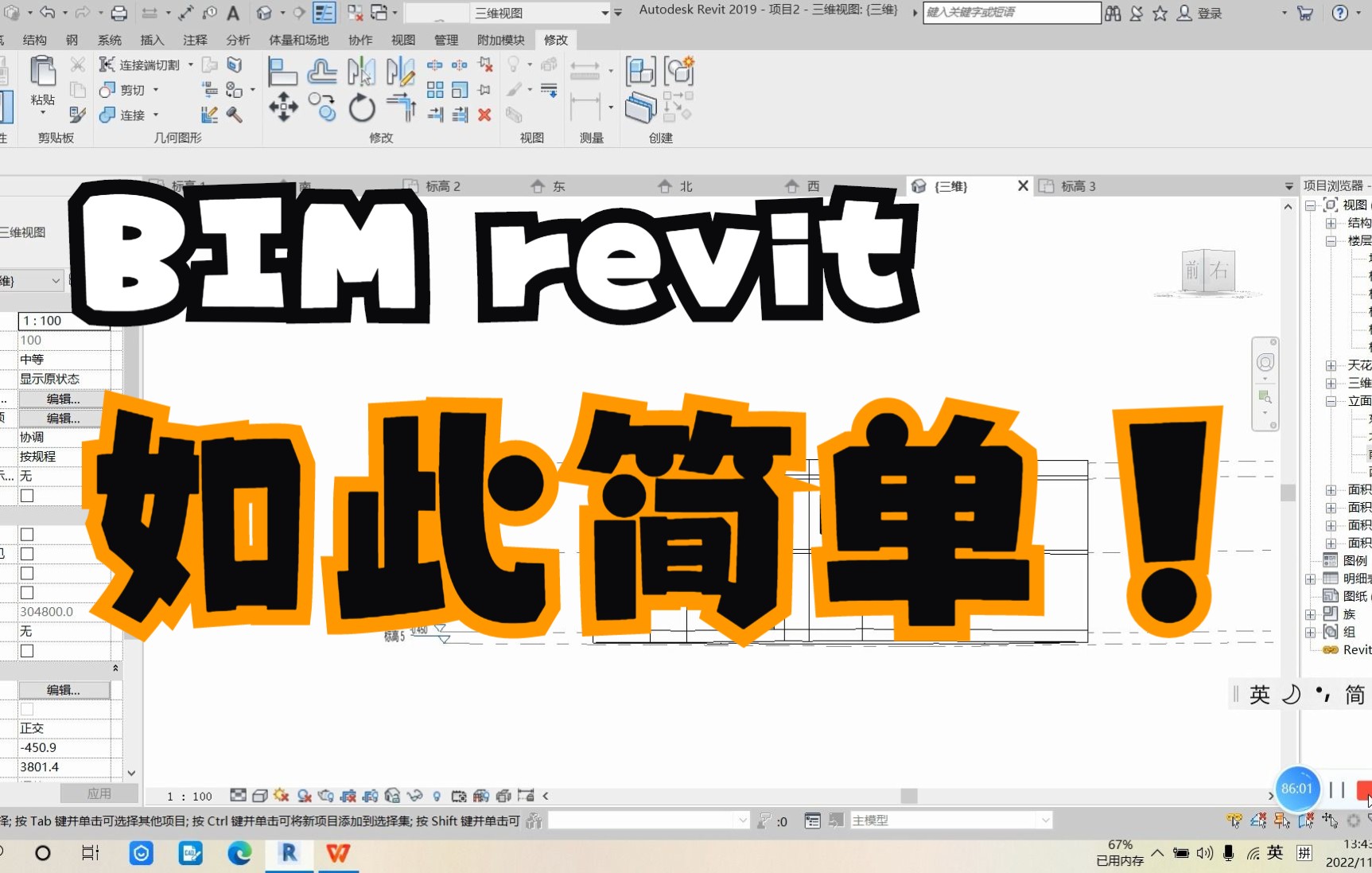Open WPS Office from the taskbar
This screenshot has height=873, width=1372.
pos(338,853)
